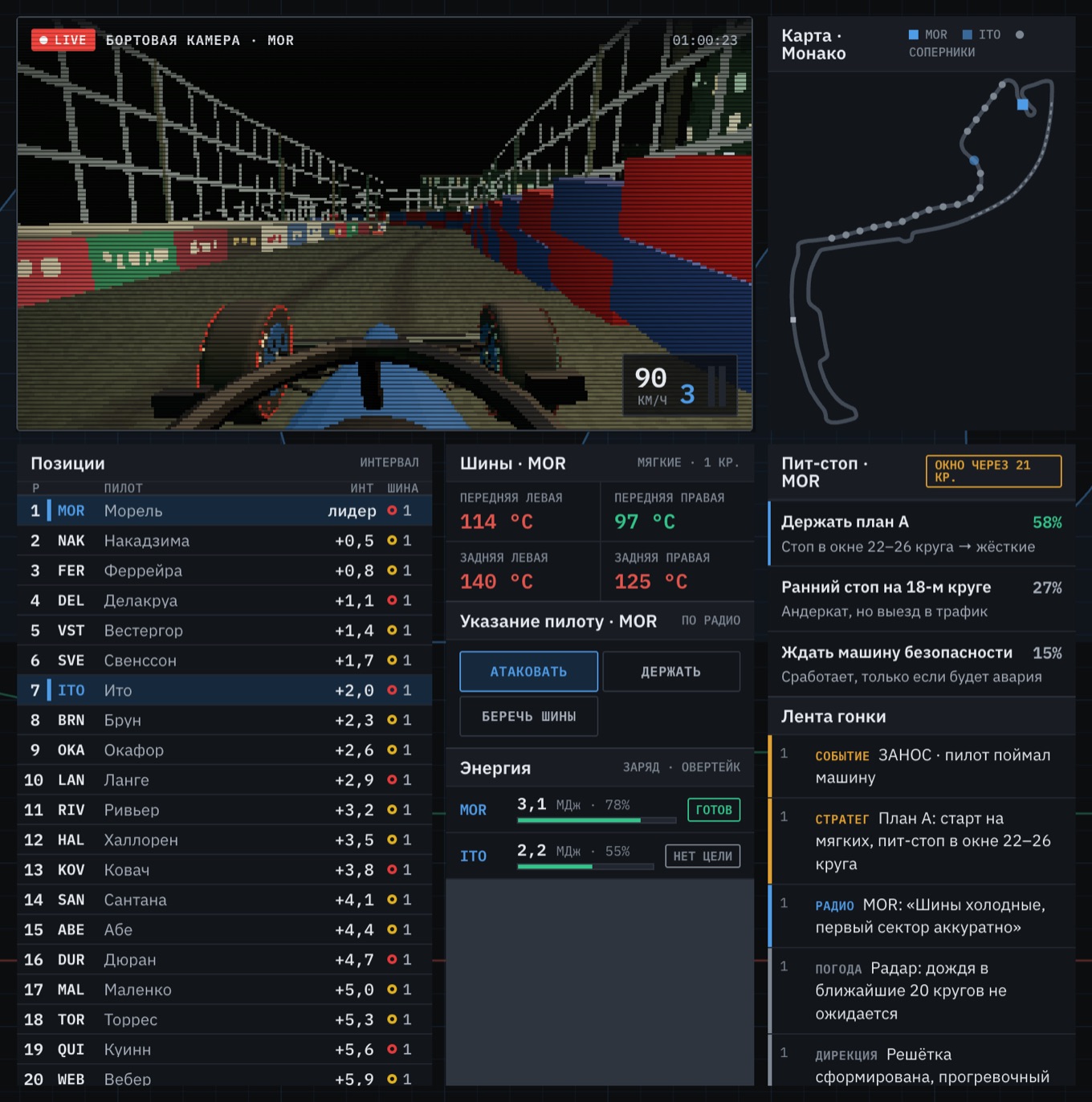Viewport: 1092px width, 1102px height.
Task: Click the yellow tyre dot in Накадзима's row
Action: coord(392,540)
